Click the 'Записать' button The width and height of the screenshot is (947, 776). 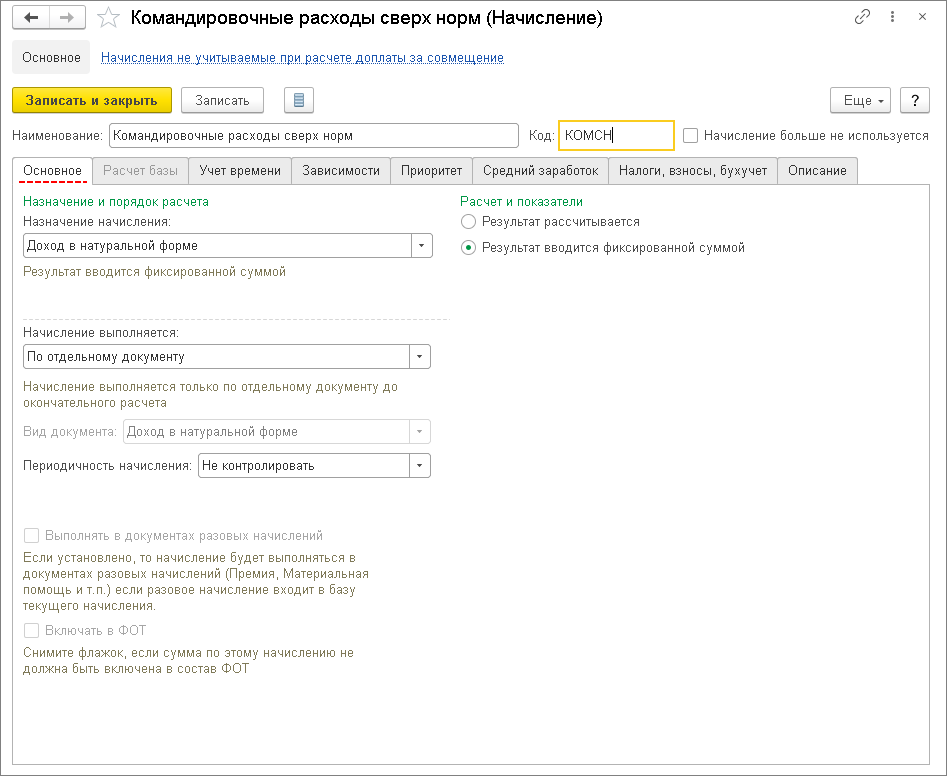[x=222, y=100]
